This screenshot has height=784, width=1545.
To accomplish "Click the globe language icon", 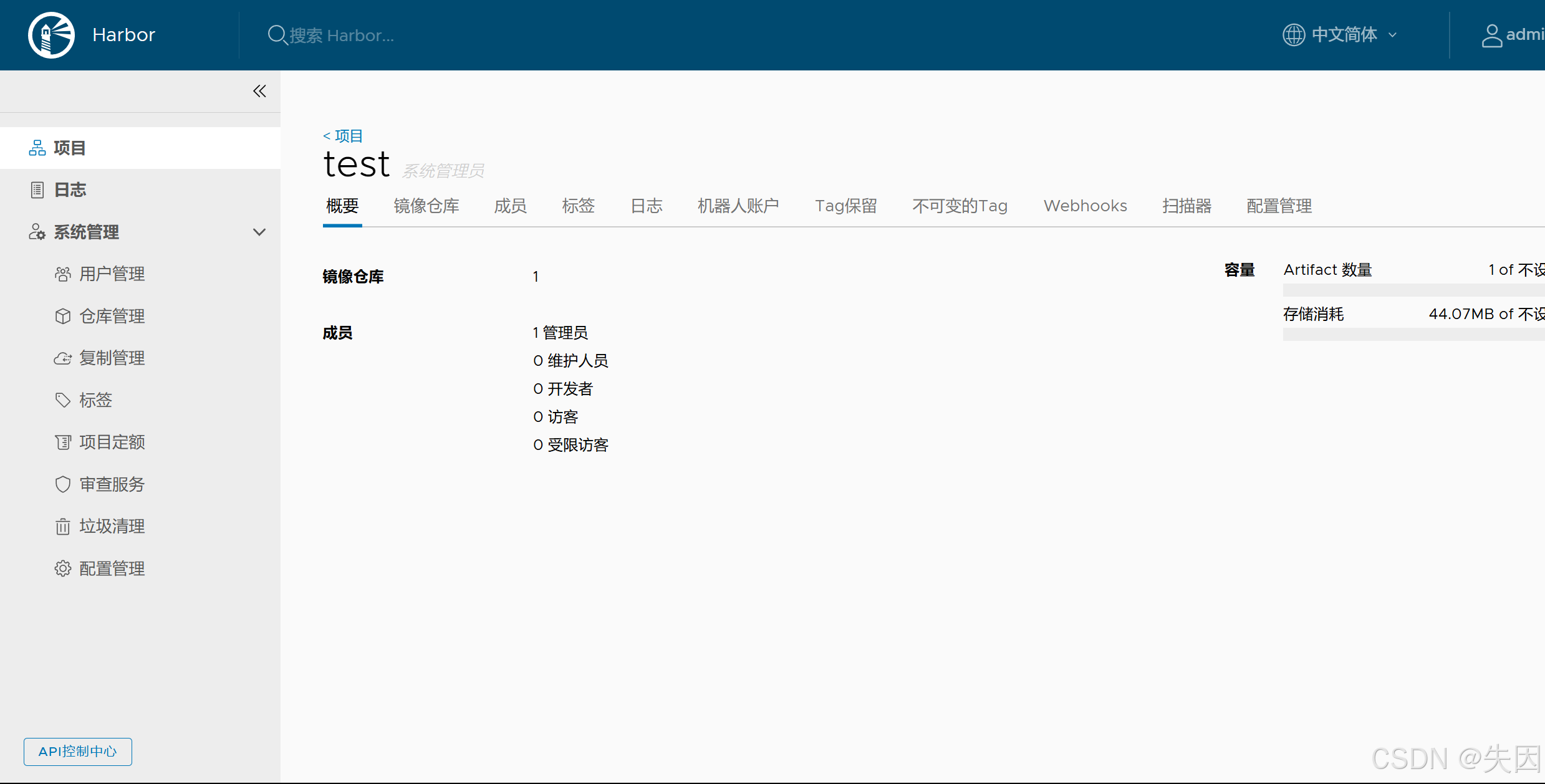I will (1294, 35).
